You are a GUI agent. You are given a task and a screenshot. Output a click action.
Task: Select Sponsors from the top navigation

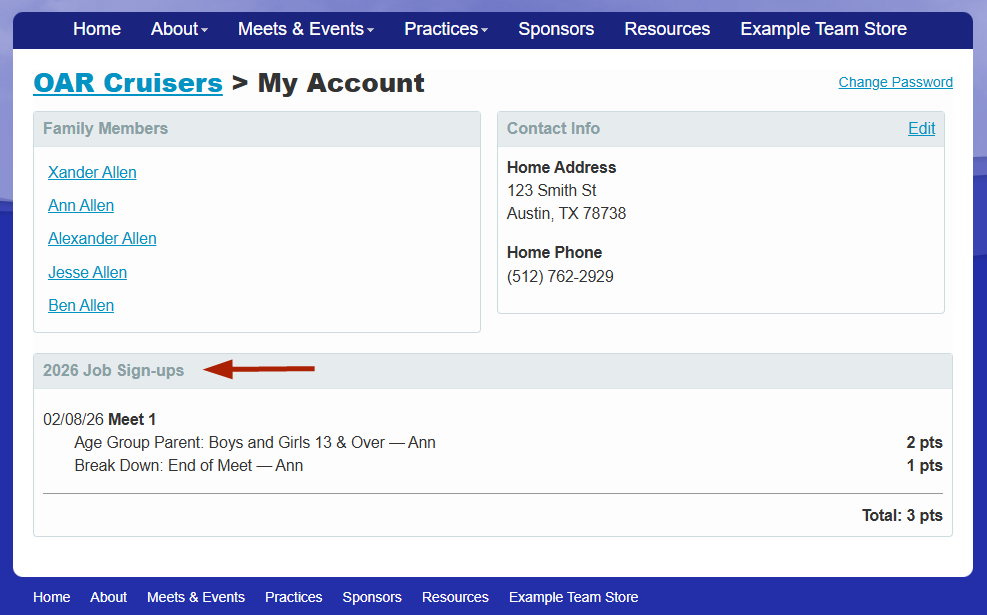point(556,29)
